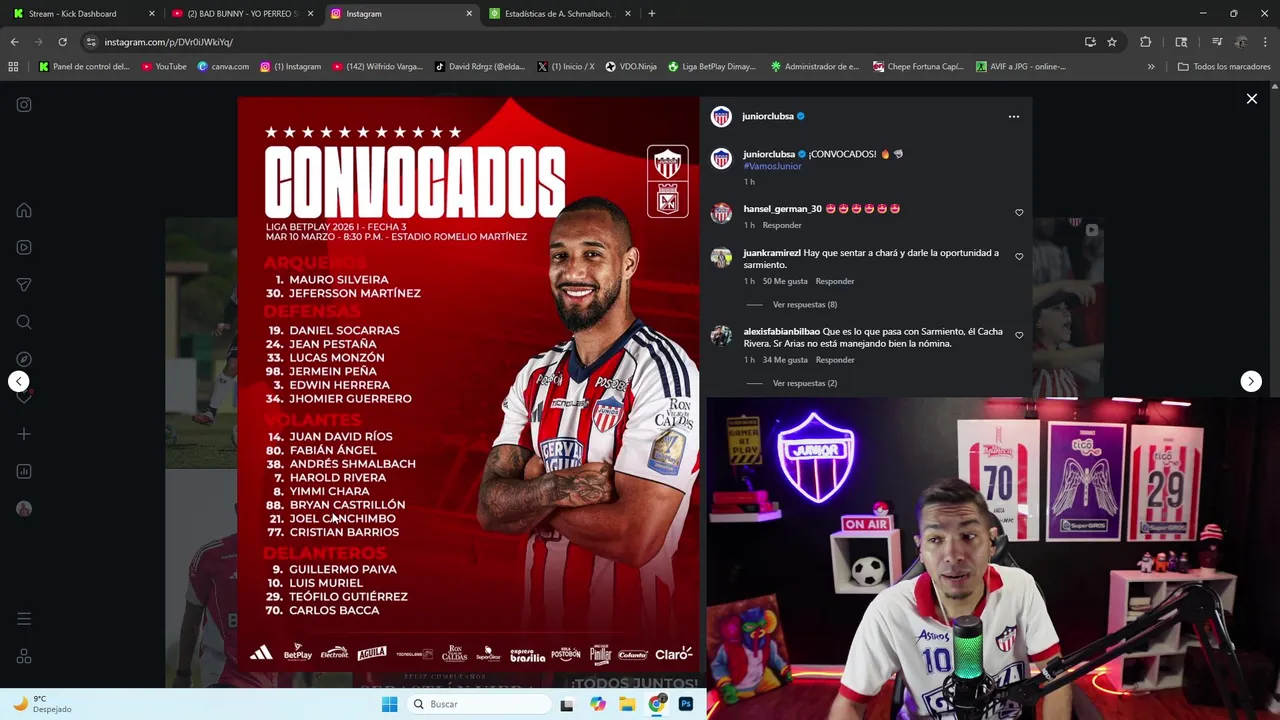The height and width of the screenshot is (720, 1280).
Task: Reply to alexisfabianbilbao's comment
Action: 835,359
